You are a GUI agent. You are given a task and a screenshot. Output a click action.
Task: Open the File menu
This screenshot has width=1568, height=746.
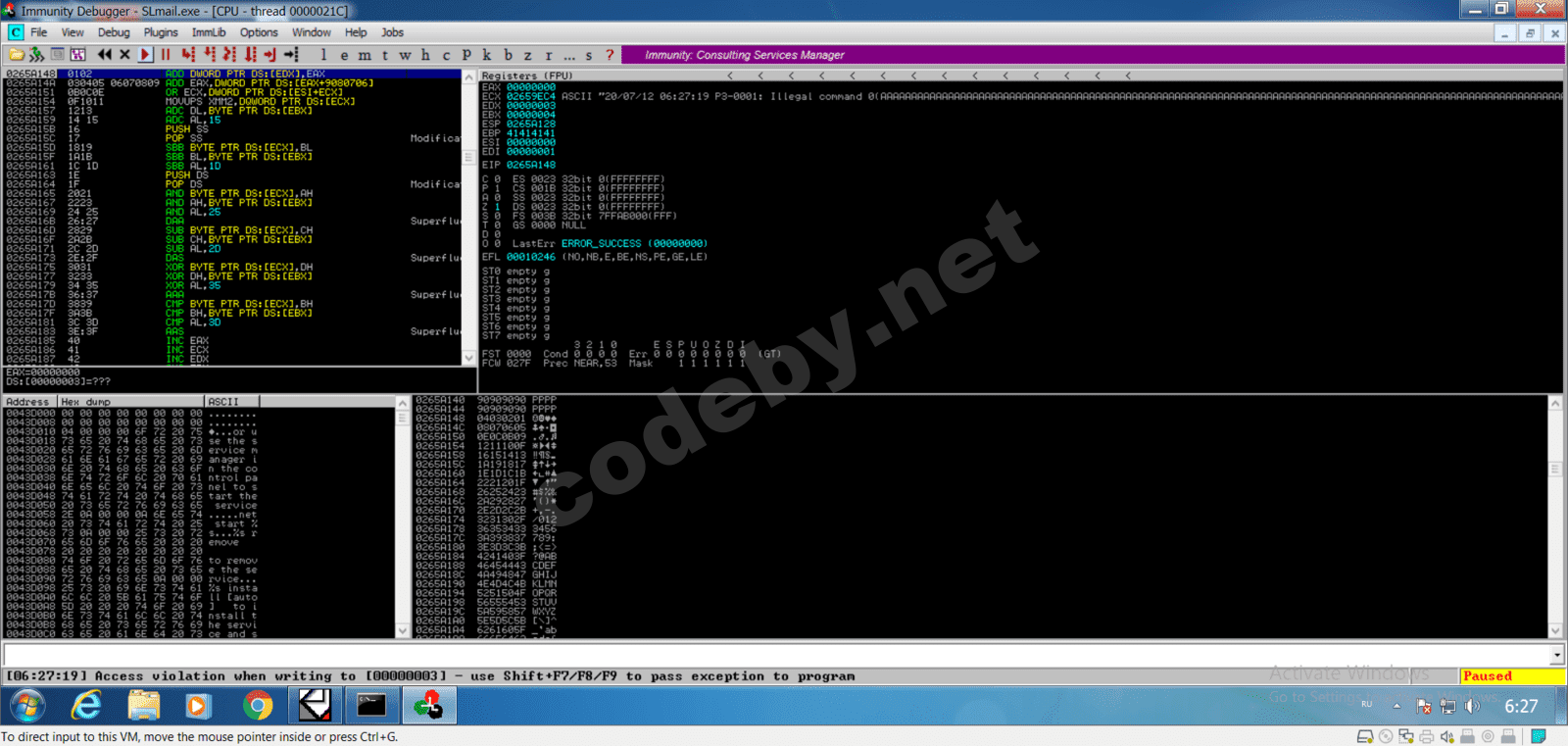pos(38,32)
